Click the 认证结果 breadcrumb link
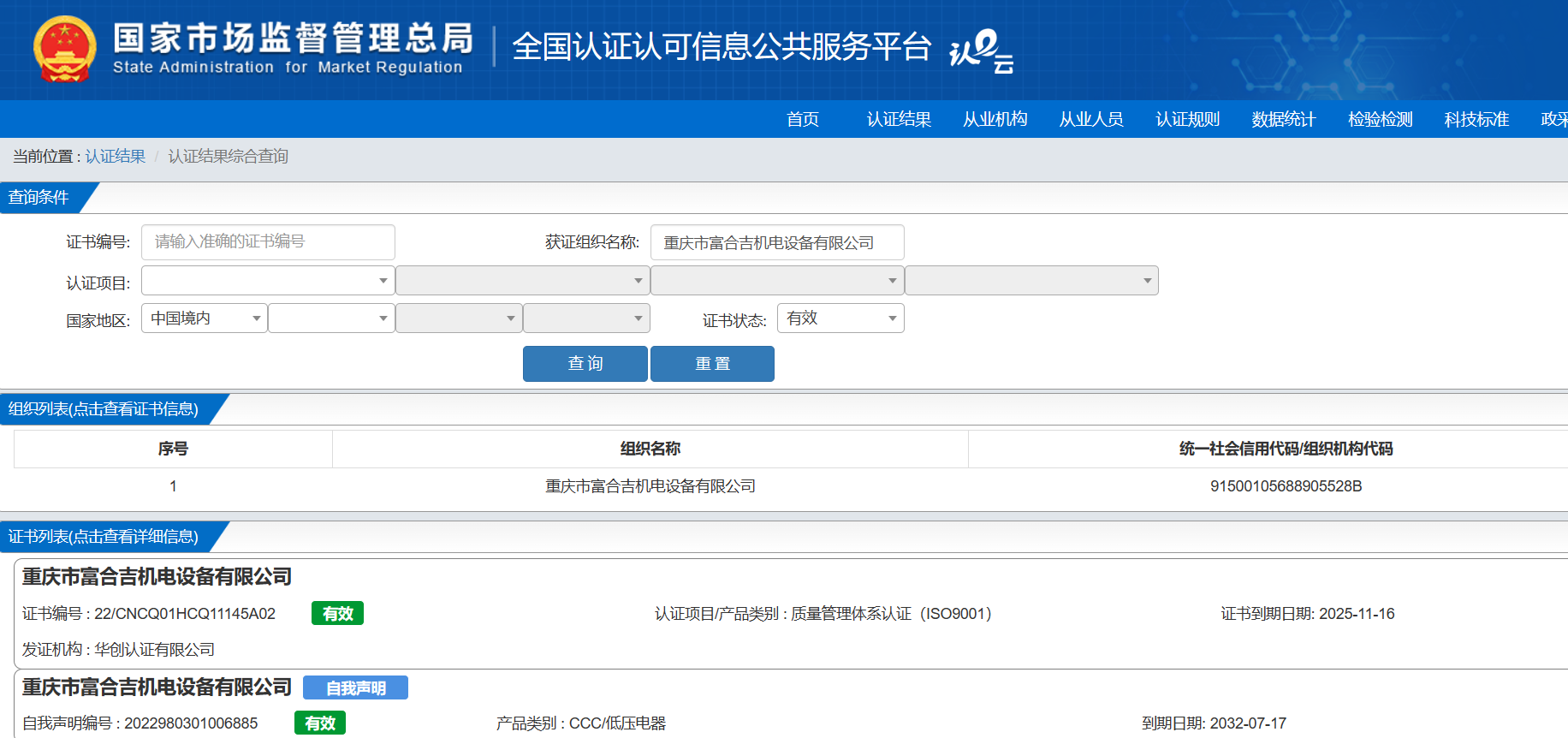The image size is (1568, 738). [x=116, y=156]
